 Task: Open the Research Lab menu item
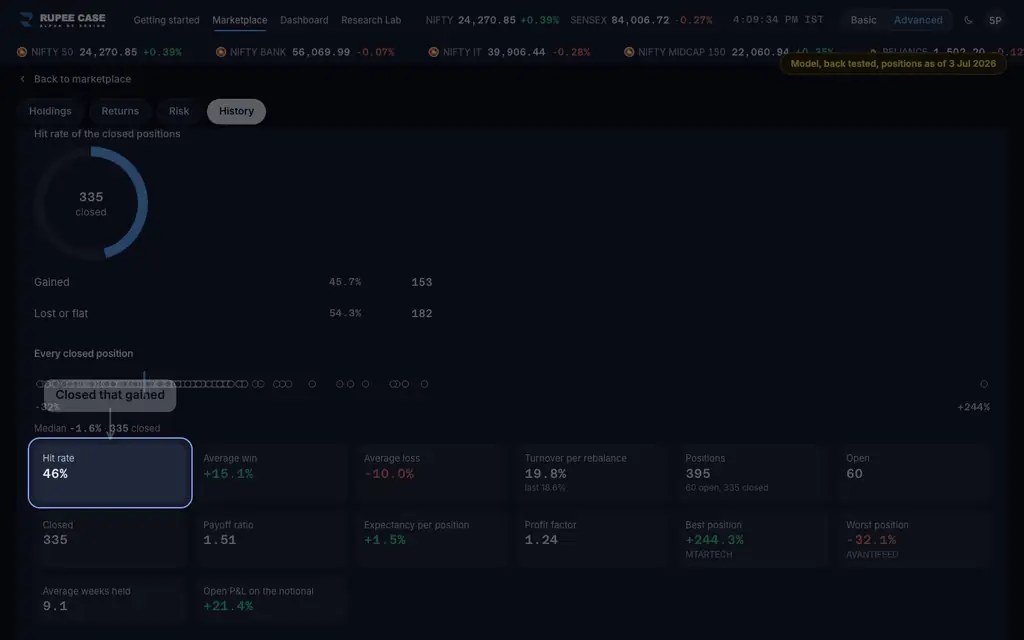[371, 20]
